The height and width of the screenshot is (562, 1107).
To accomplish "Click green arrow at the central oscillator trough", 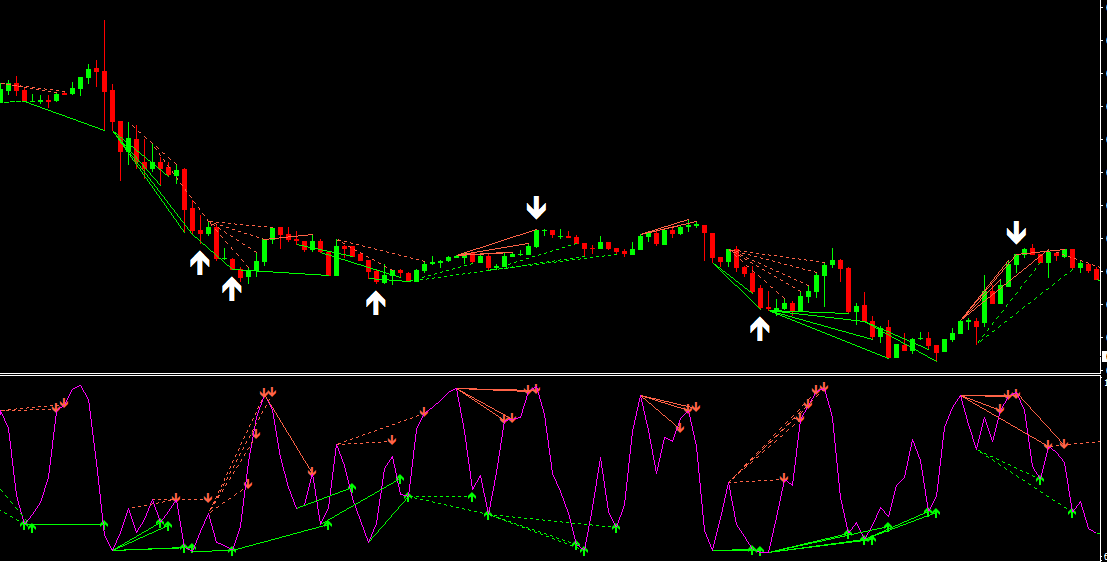I will pos(582,548).
